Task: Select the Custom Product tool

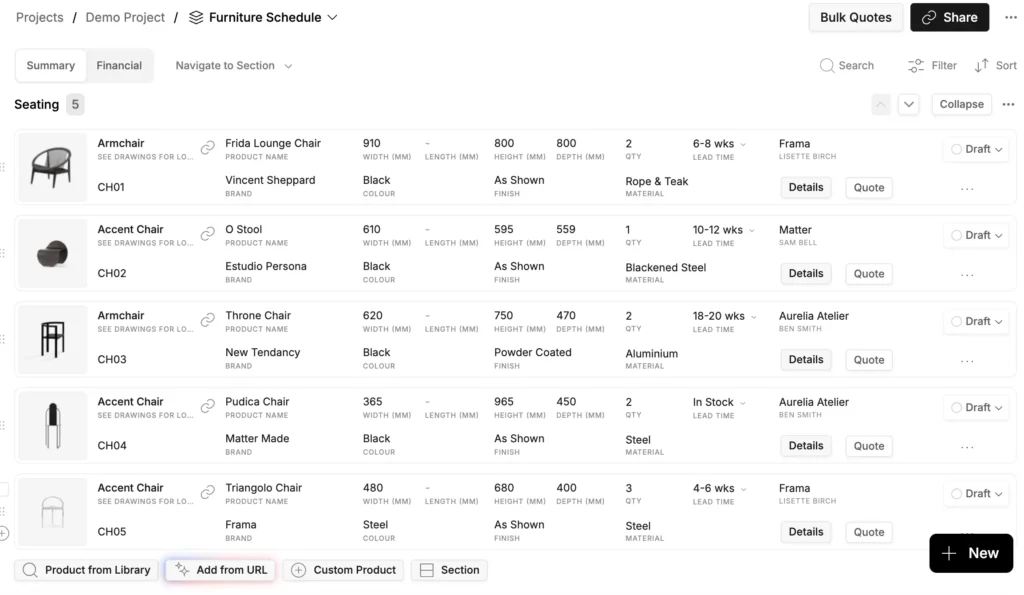Action: click(x=343, y=569)
